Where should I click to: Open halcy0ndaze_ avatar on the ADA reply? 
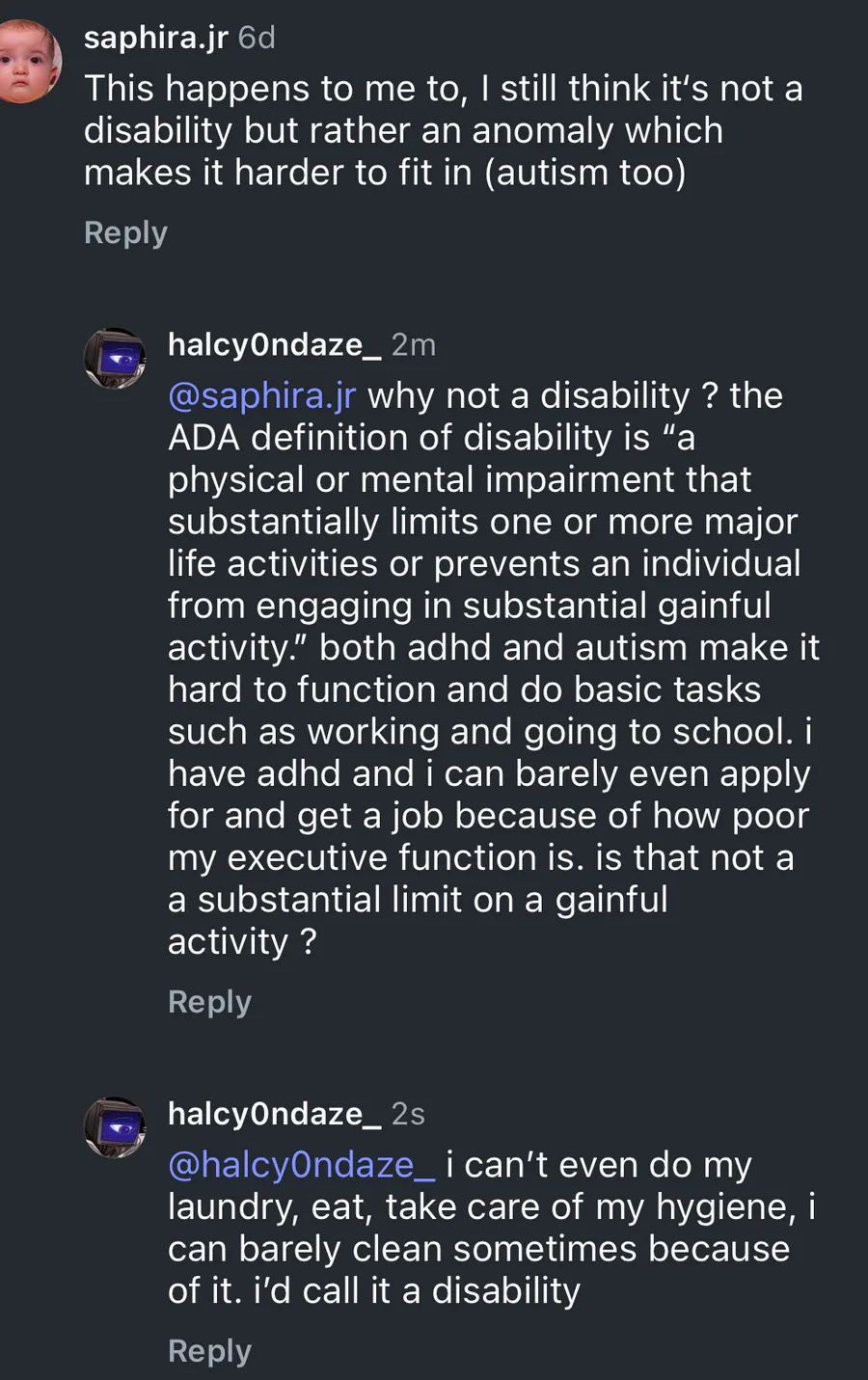click(x=115, y=358)
